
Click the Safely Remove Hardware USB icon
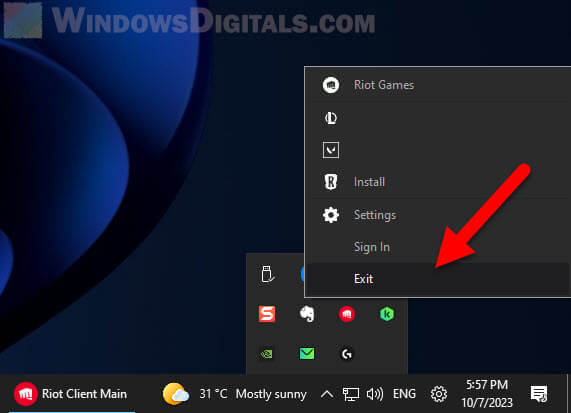click(267, 274)
